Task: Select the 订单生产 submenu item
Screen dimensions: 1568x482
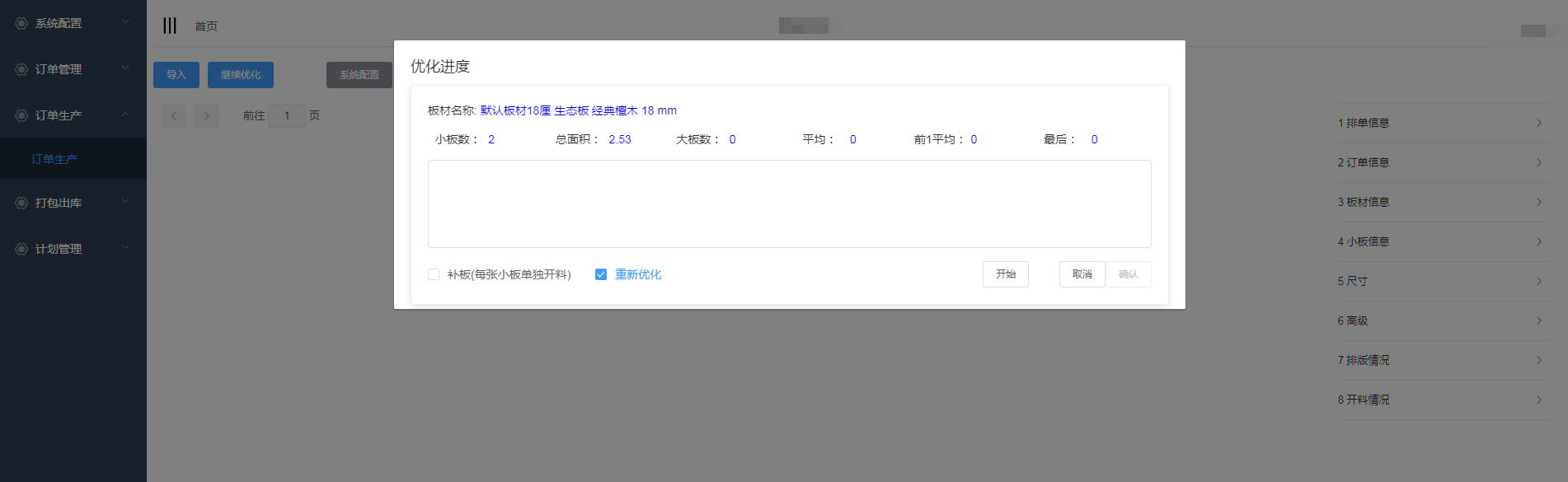Action: point(54,159)
